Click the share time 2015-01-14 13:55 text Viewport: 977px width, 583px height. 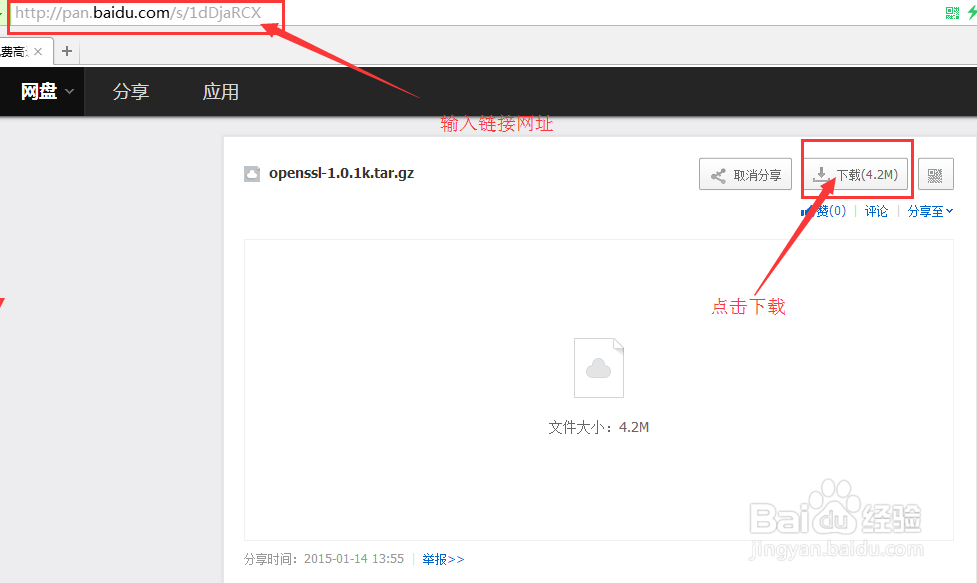coord(354,559)
